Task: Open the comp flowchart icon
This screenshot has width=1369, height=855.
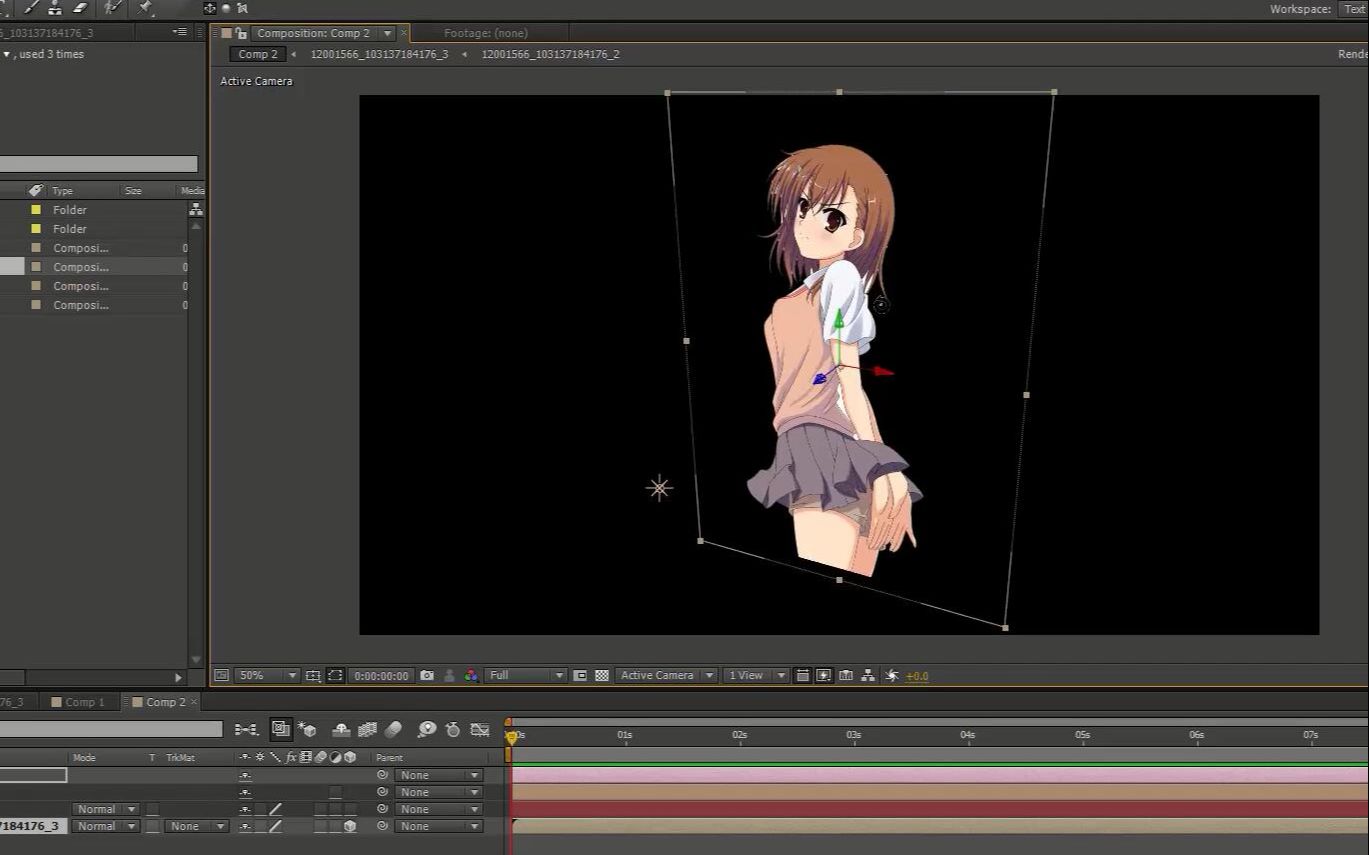Action: coord(868,676)
